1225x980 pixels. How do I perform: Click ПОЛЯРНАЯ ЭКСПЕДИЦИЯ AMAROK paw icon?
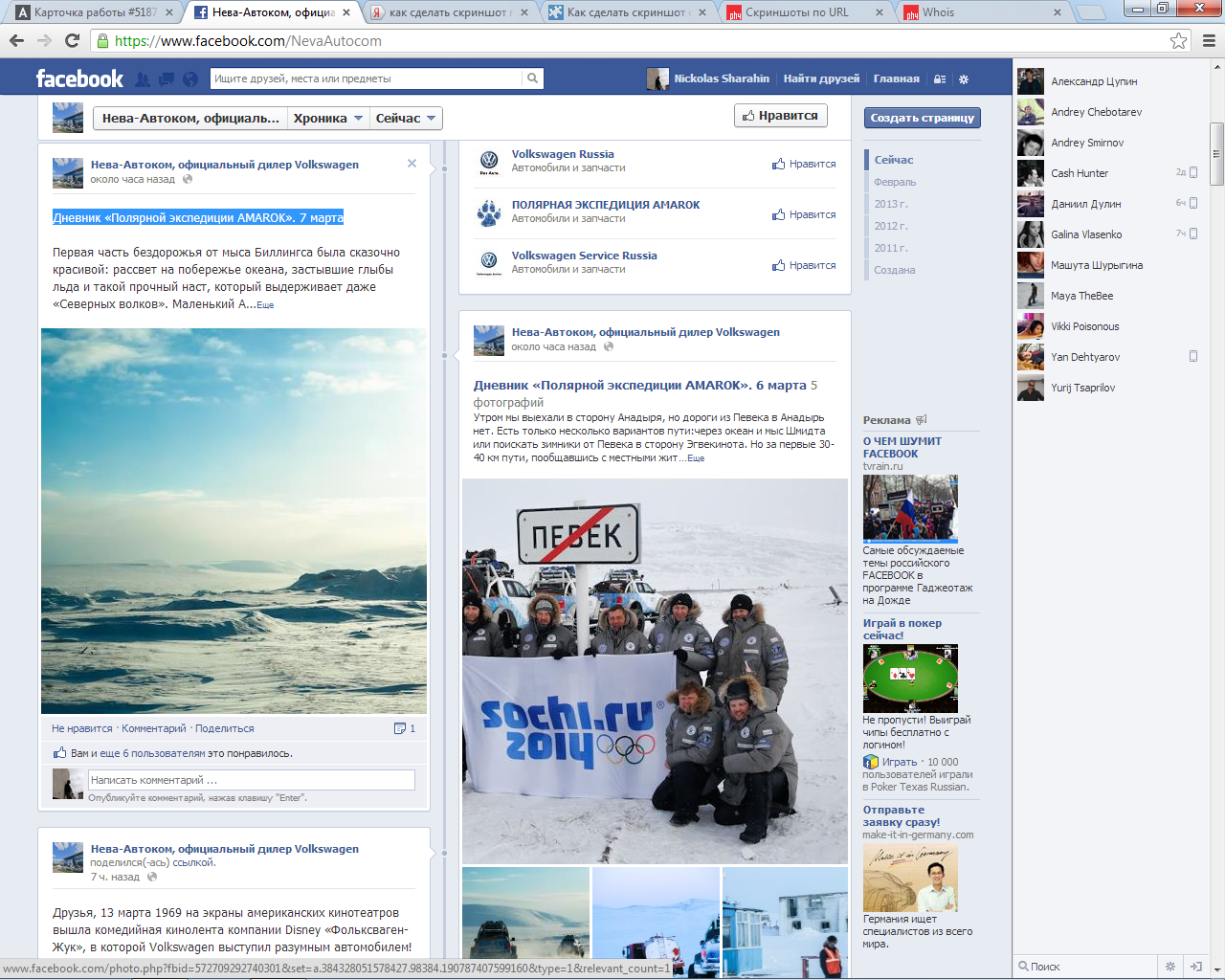pyautogui.click(x=489, y=213)
